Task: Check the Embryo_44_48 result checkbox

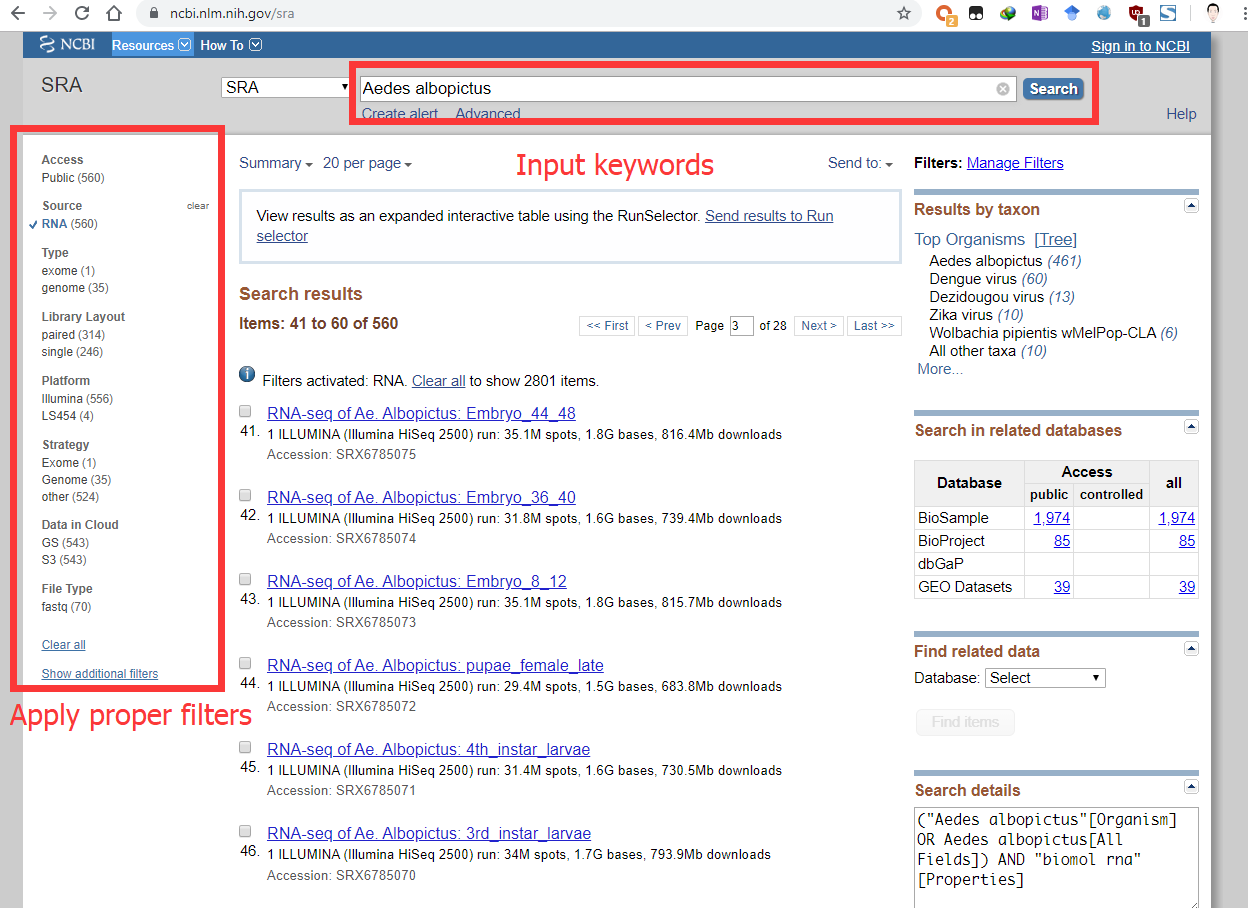Action: click(x=245, y=411)
